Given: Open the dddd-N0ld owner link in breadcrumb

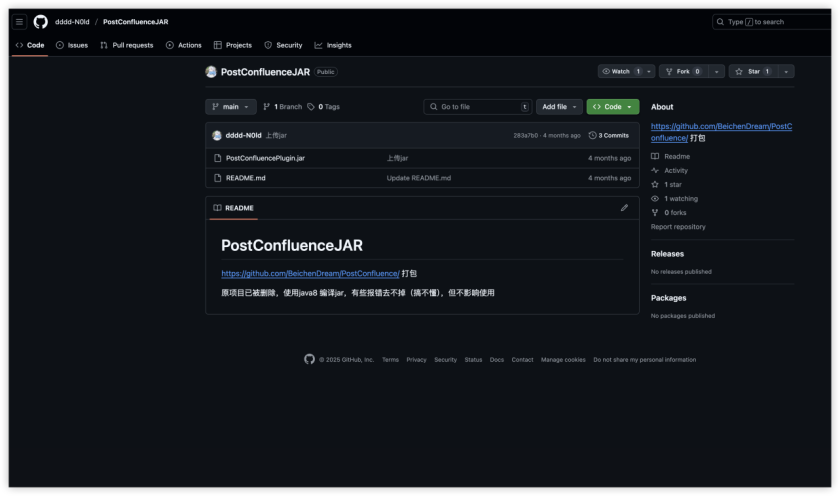Looking at the screenshot, I should (x=72, y=22).
